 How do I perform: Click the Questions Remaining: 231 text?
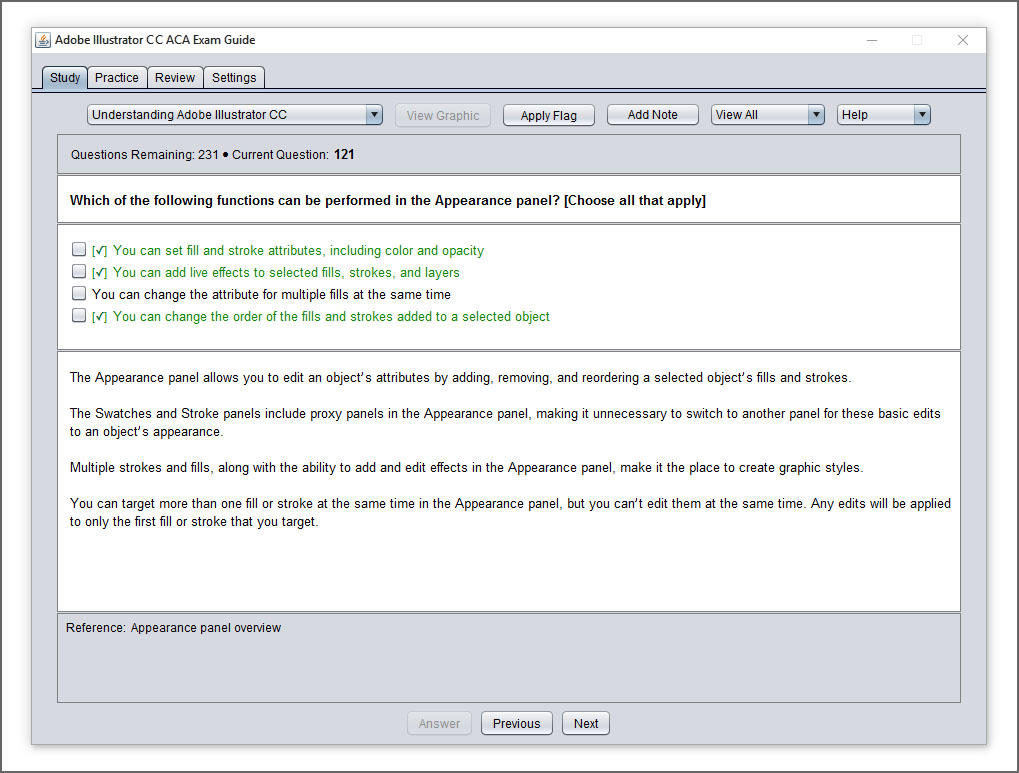(145, 155)
